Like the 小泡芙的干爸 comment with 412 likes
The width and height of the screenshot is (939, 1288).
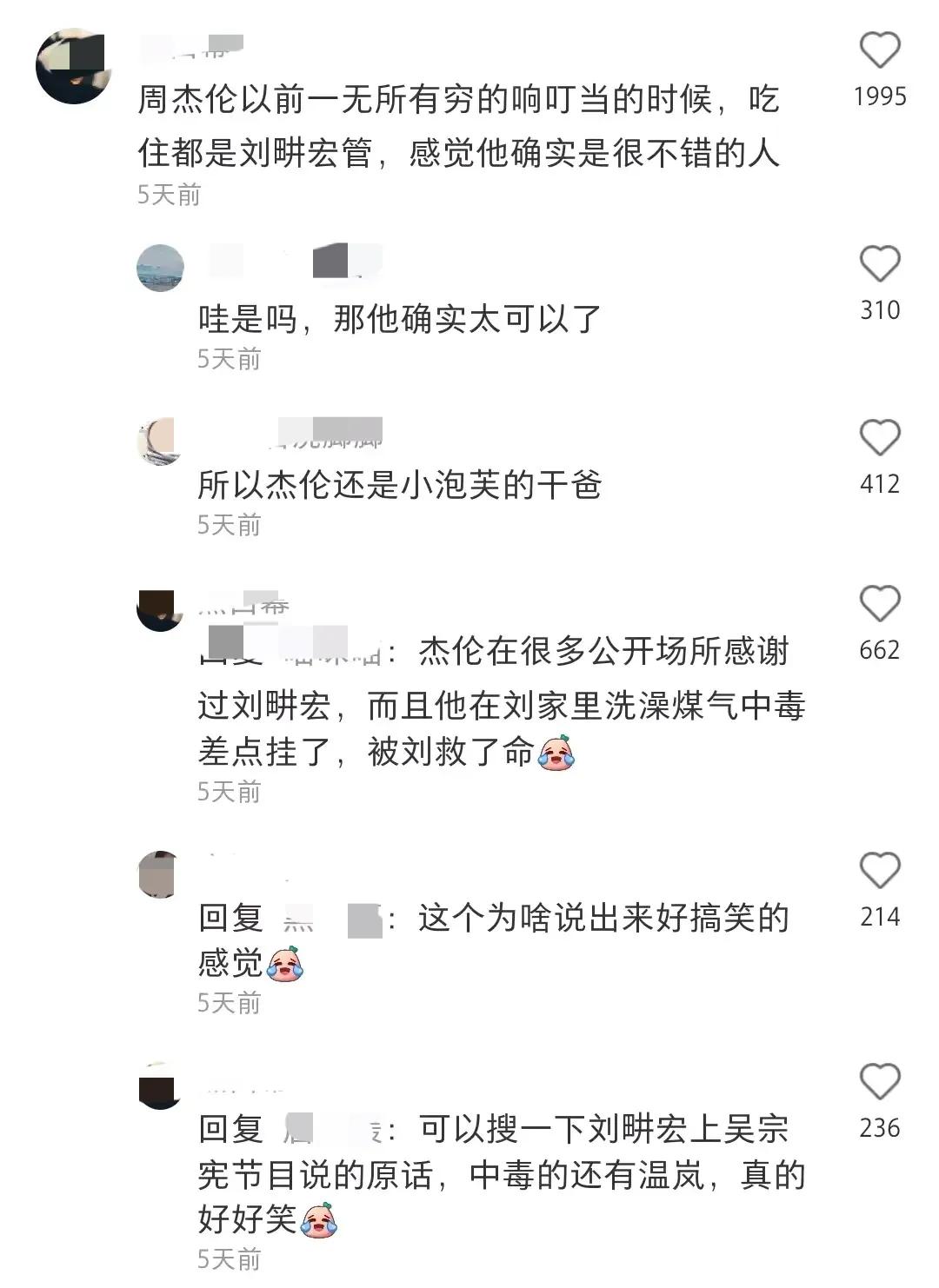pos(880,438)
